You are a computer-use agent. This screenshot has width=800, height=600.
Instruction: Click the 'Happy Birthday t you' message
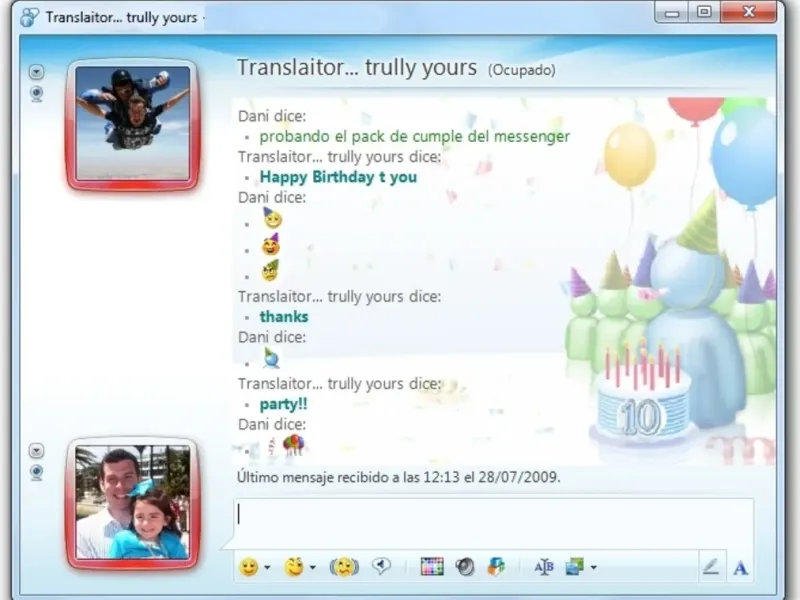pyautogui.click(x=338, y=177)
